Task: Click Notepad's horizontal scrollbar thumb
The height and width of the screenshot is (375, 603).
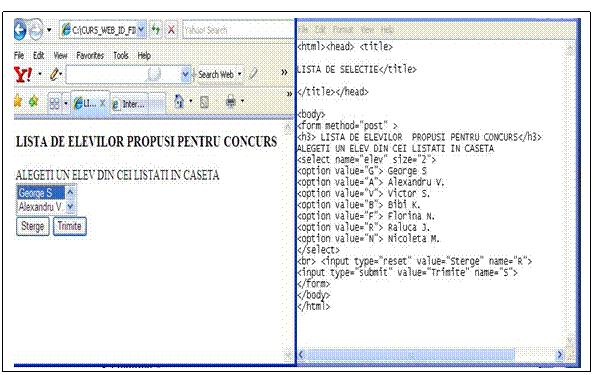Action: [410, 355]
